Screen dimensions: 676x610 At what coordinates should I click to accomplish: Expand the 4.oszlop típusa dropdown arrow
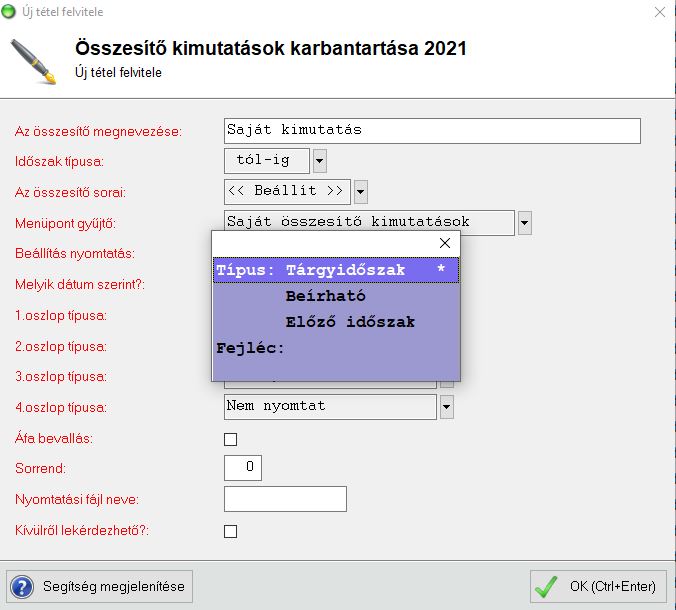(447, 407)
